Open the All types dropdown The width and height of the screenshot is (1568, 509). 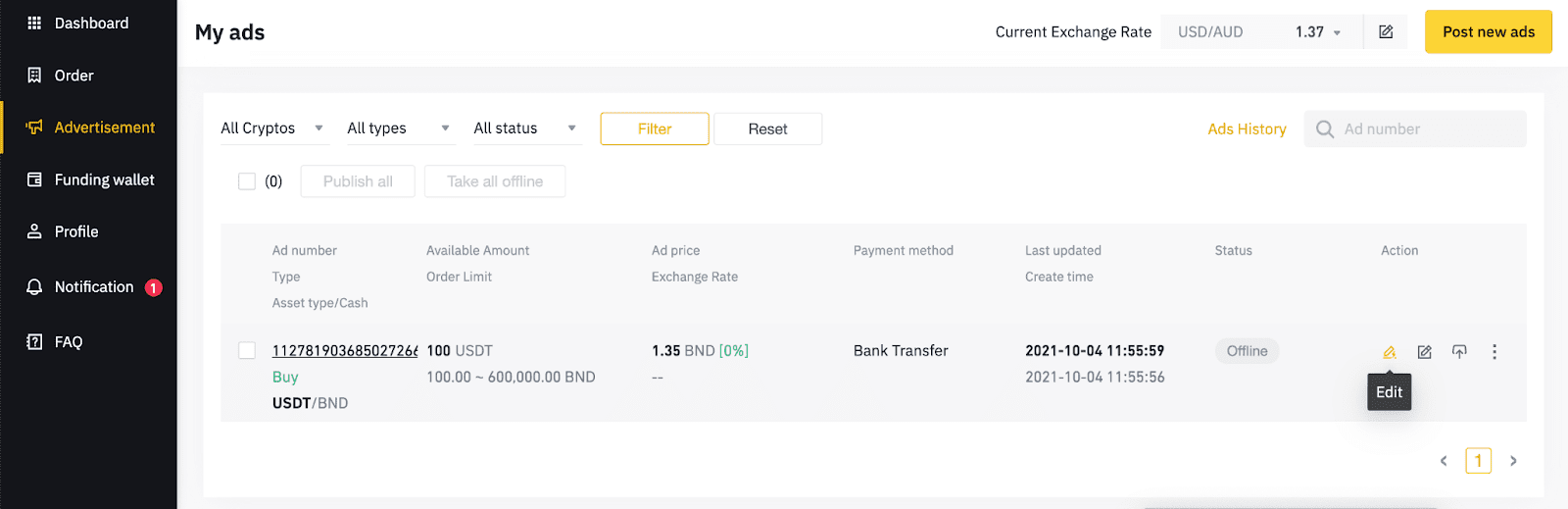coord(400,128)
